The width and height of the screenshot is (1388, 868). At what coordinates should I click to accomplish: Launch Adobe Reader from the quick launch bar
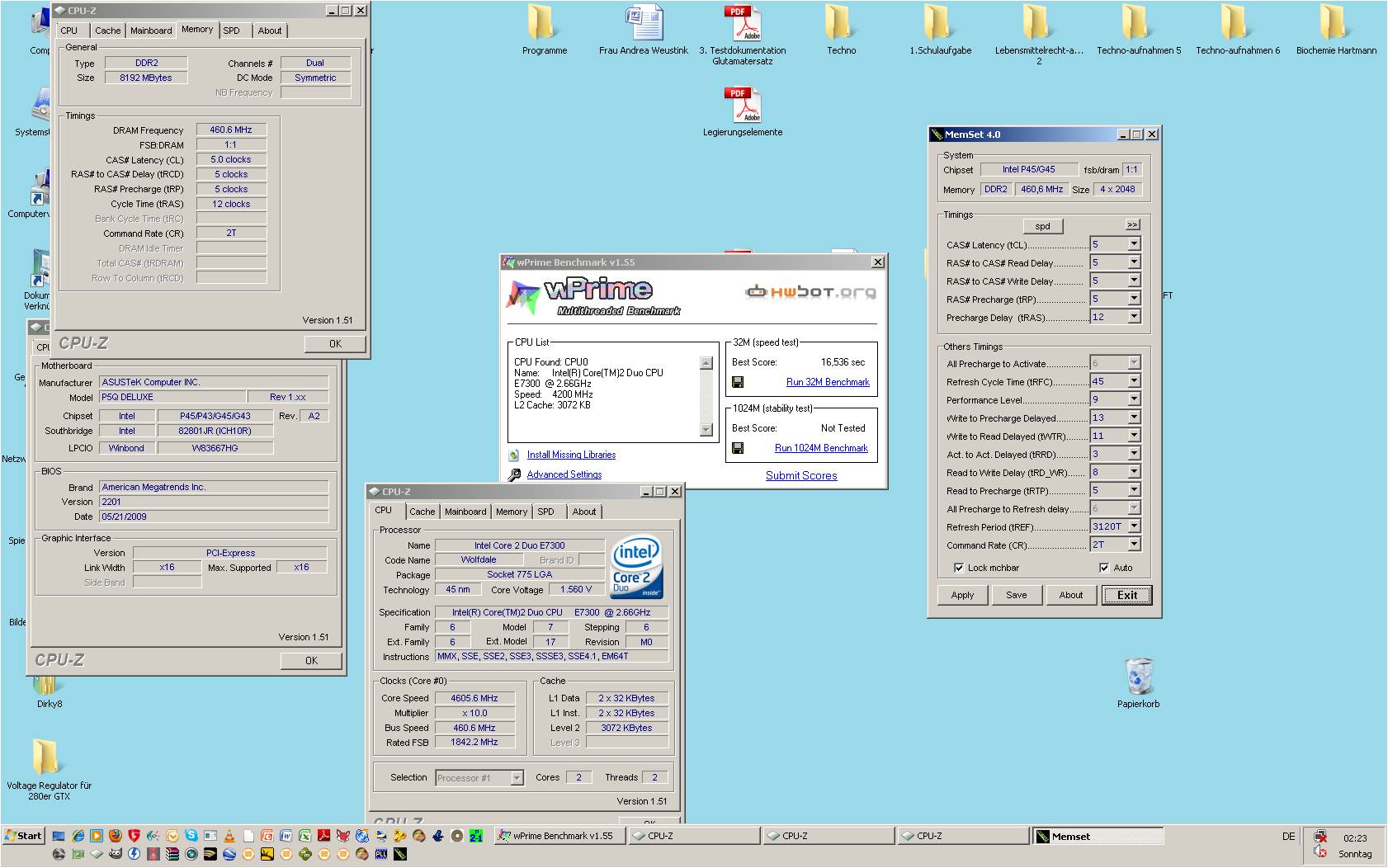click(x=324, y=836)
